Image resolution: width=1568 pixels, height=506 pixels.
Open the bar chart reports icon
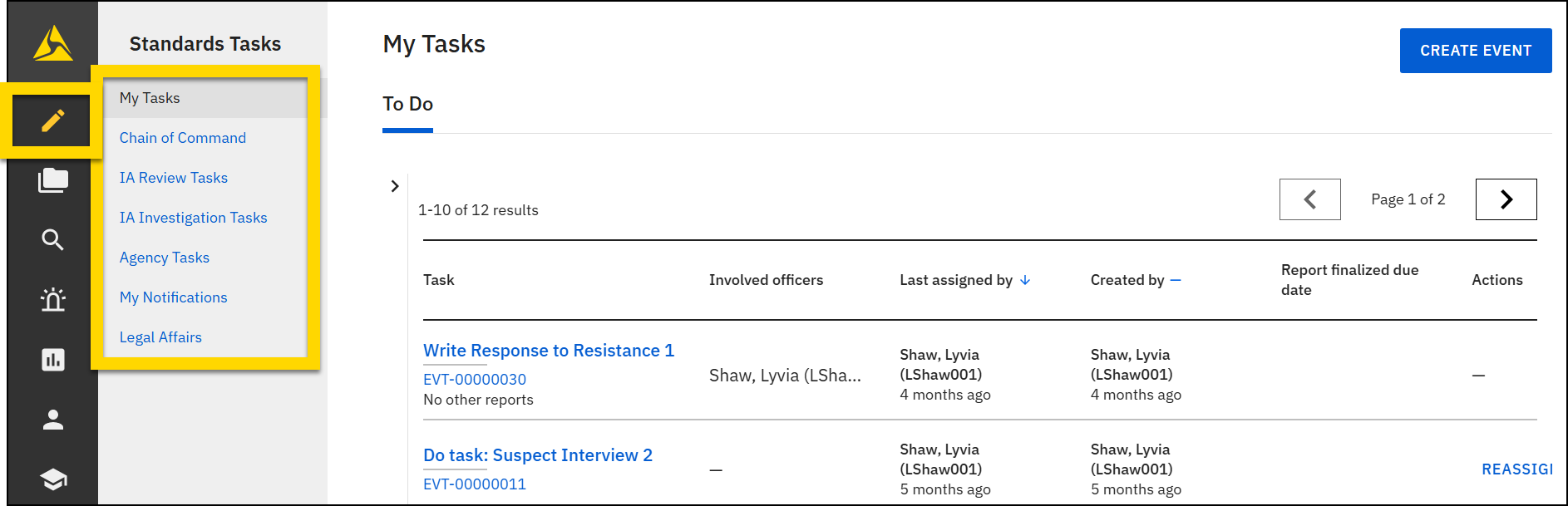(x=52, y=360)
